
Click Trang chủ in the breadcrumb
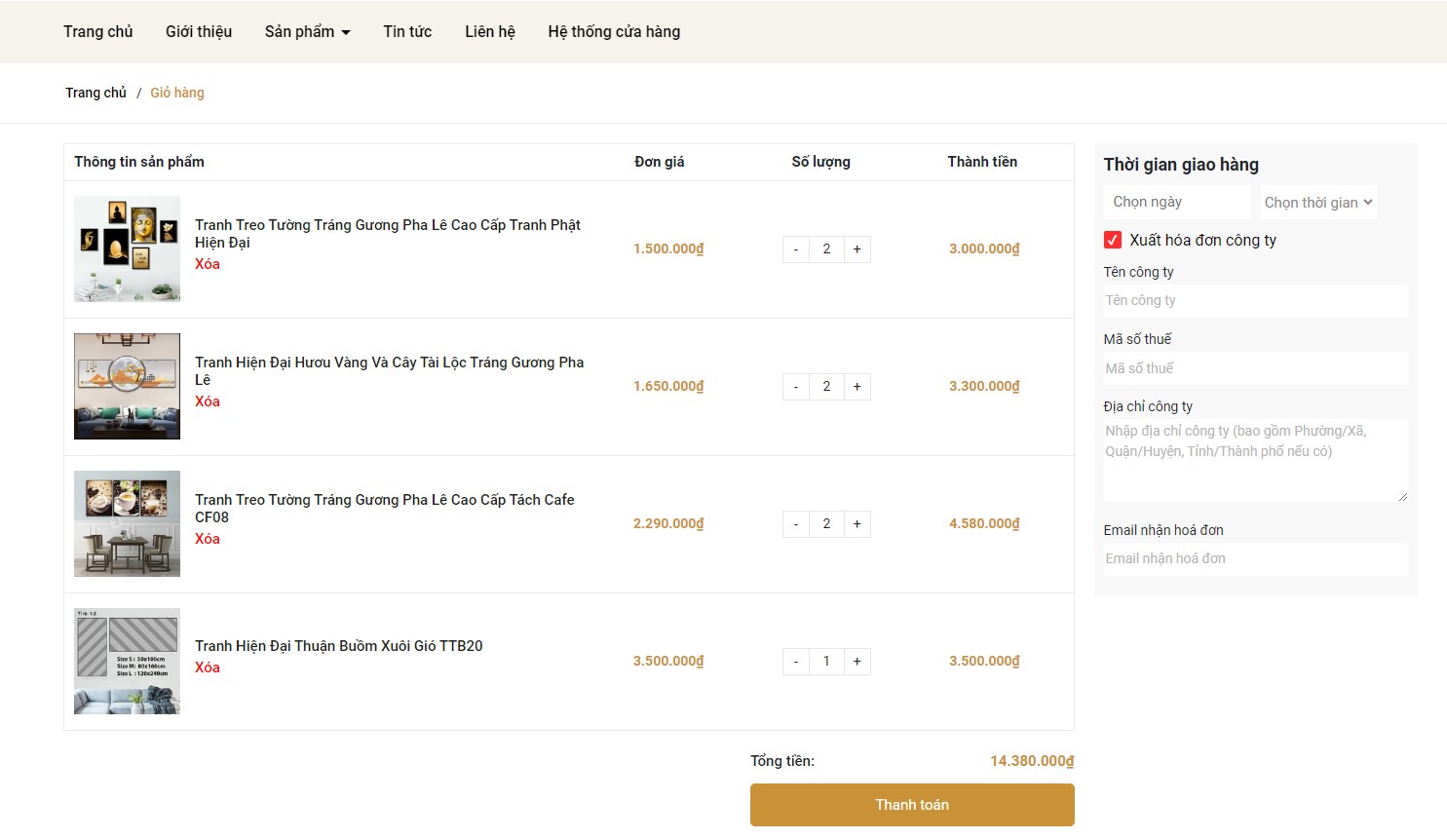coord(95,93)
